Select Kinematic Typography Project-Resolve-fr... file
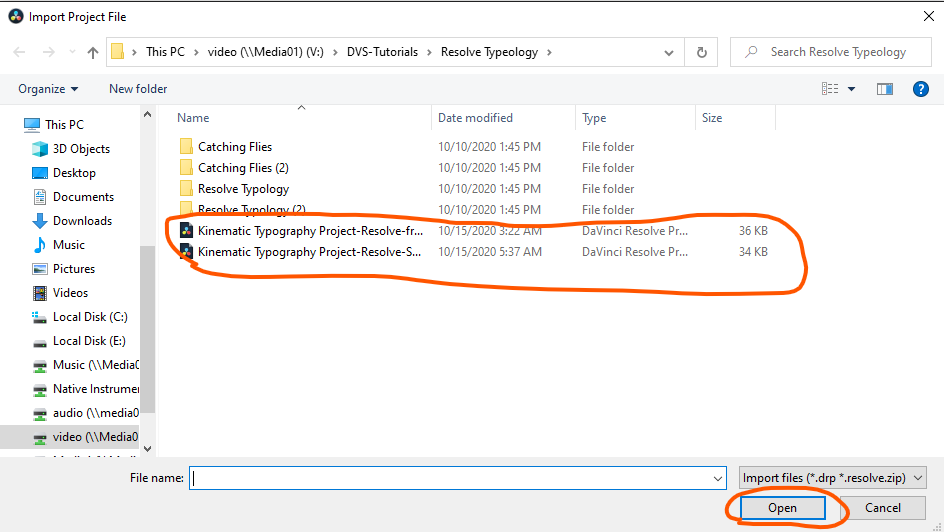944x532 pixels. [x=310, y=231]
